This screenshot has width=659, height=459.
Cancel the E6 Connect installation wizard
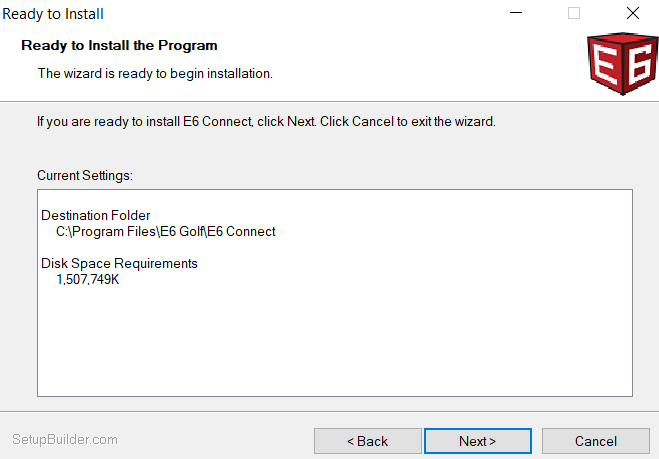pos(595,441)
